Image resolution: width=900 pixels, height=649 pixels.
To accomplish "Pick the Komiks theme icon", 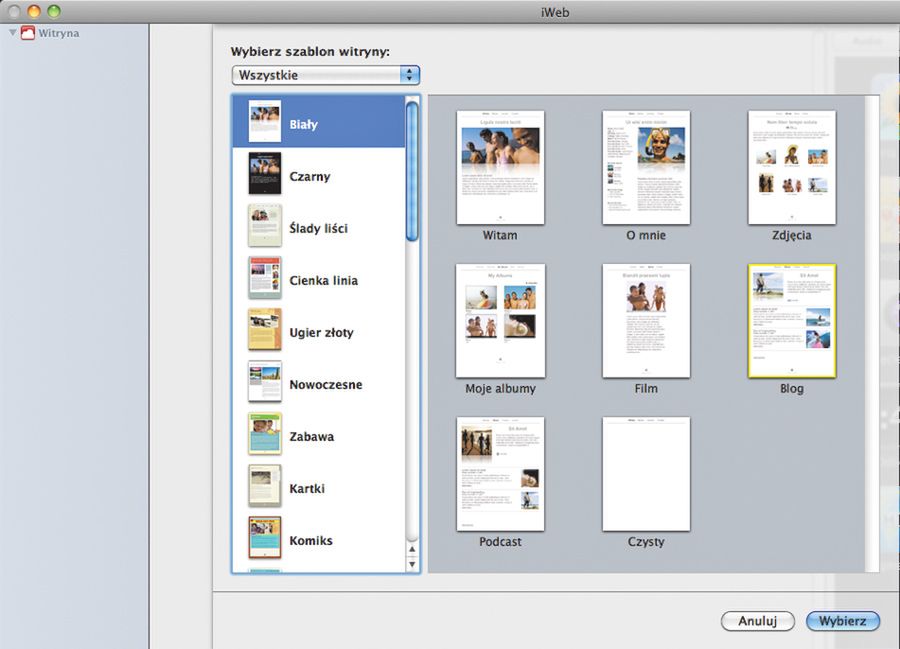I will click(x=265, y=537).
